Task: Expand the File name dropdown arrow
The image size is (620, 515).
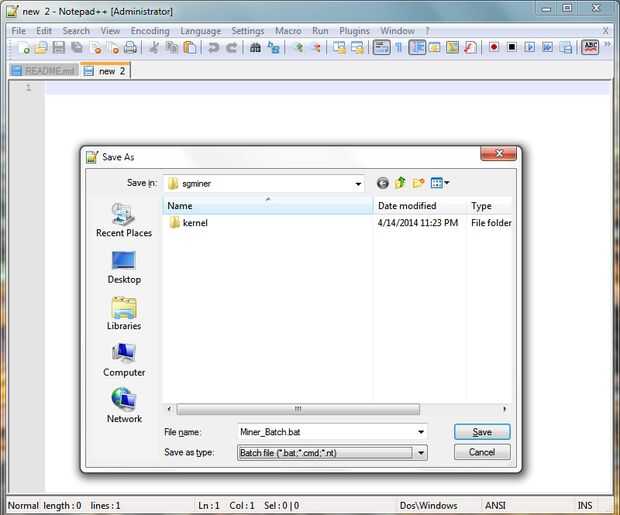Action: (421, 432)
